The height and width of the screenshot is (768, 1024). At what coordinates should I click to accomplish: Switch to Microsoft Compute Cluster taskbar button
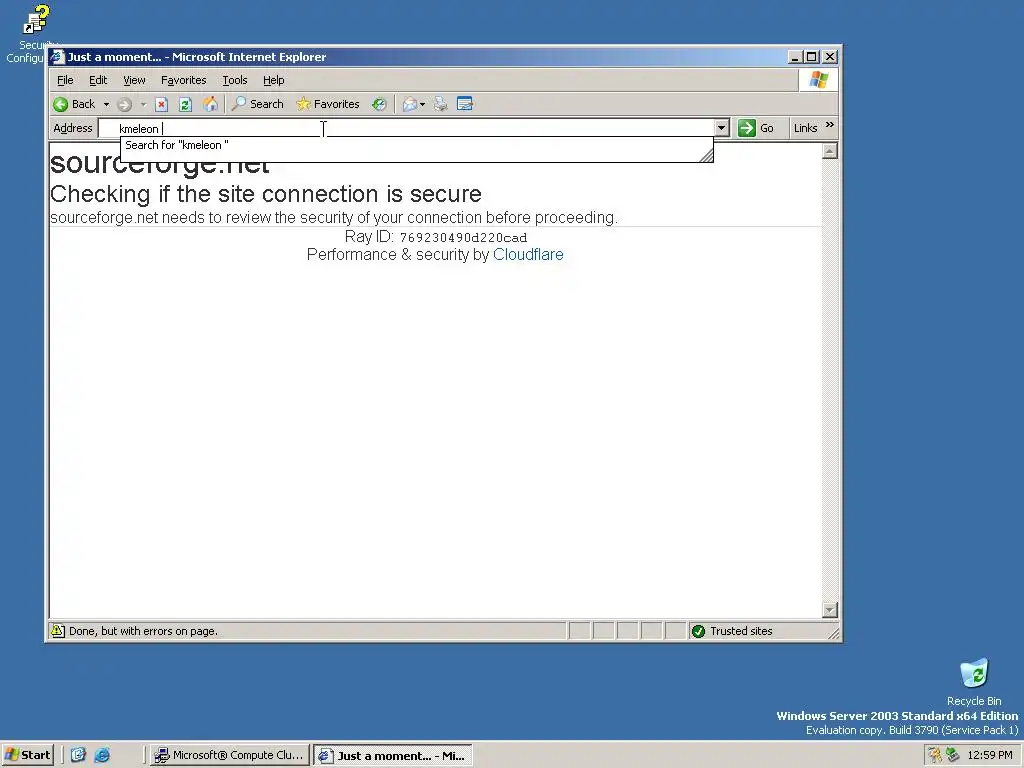click(229, 755)
